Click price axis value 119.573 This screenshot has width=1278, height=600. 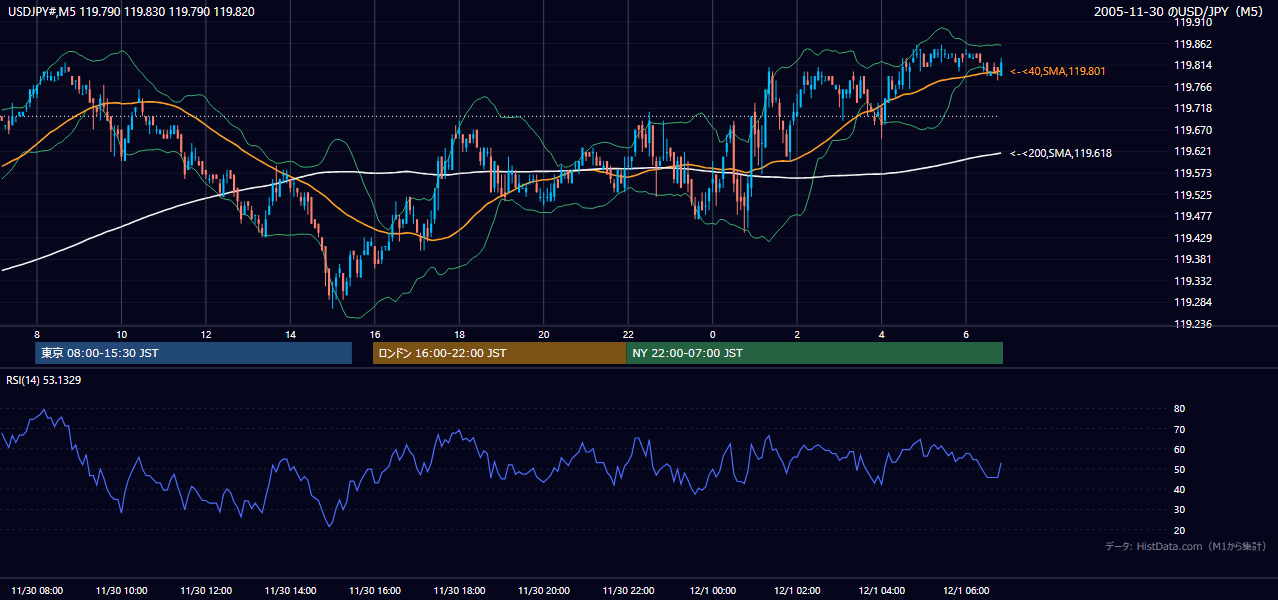click(x=1192, y=173)
